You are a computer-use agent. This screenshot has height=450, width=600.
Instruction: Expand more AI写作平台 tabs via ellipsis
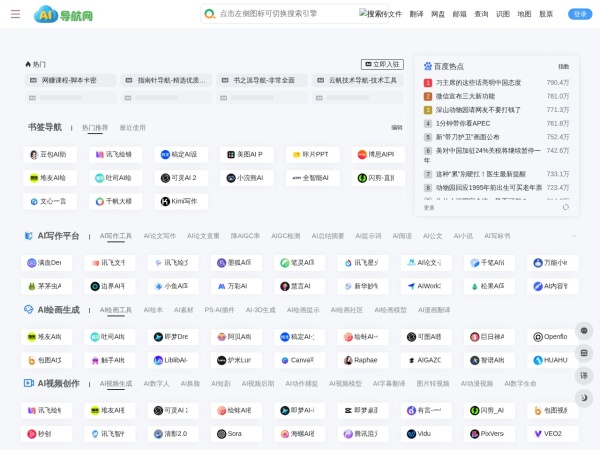coord(574,236)
